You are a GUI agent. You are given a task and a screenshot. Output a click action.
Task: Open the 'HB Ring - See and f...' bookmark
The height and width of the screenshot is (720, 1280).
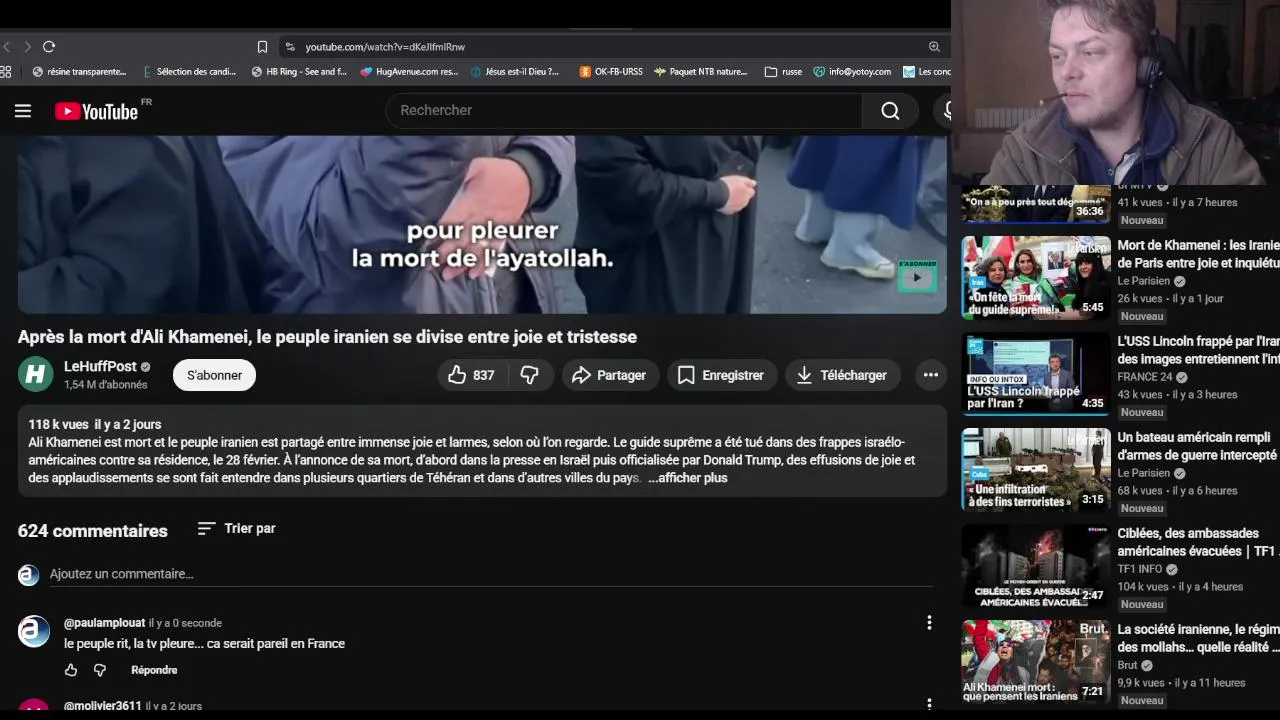point(299,72)
